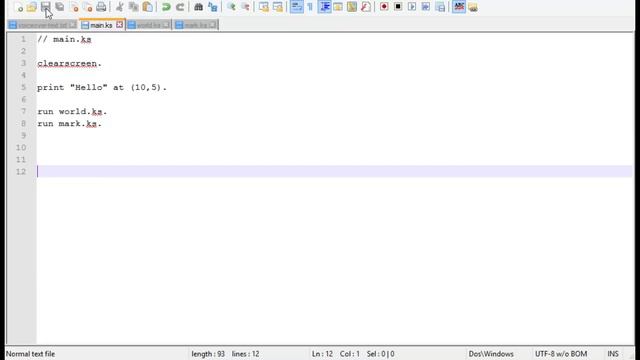640x360 pixels.
Task: Click "Normal text file" in status bar
Action: 30,354
